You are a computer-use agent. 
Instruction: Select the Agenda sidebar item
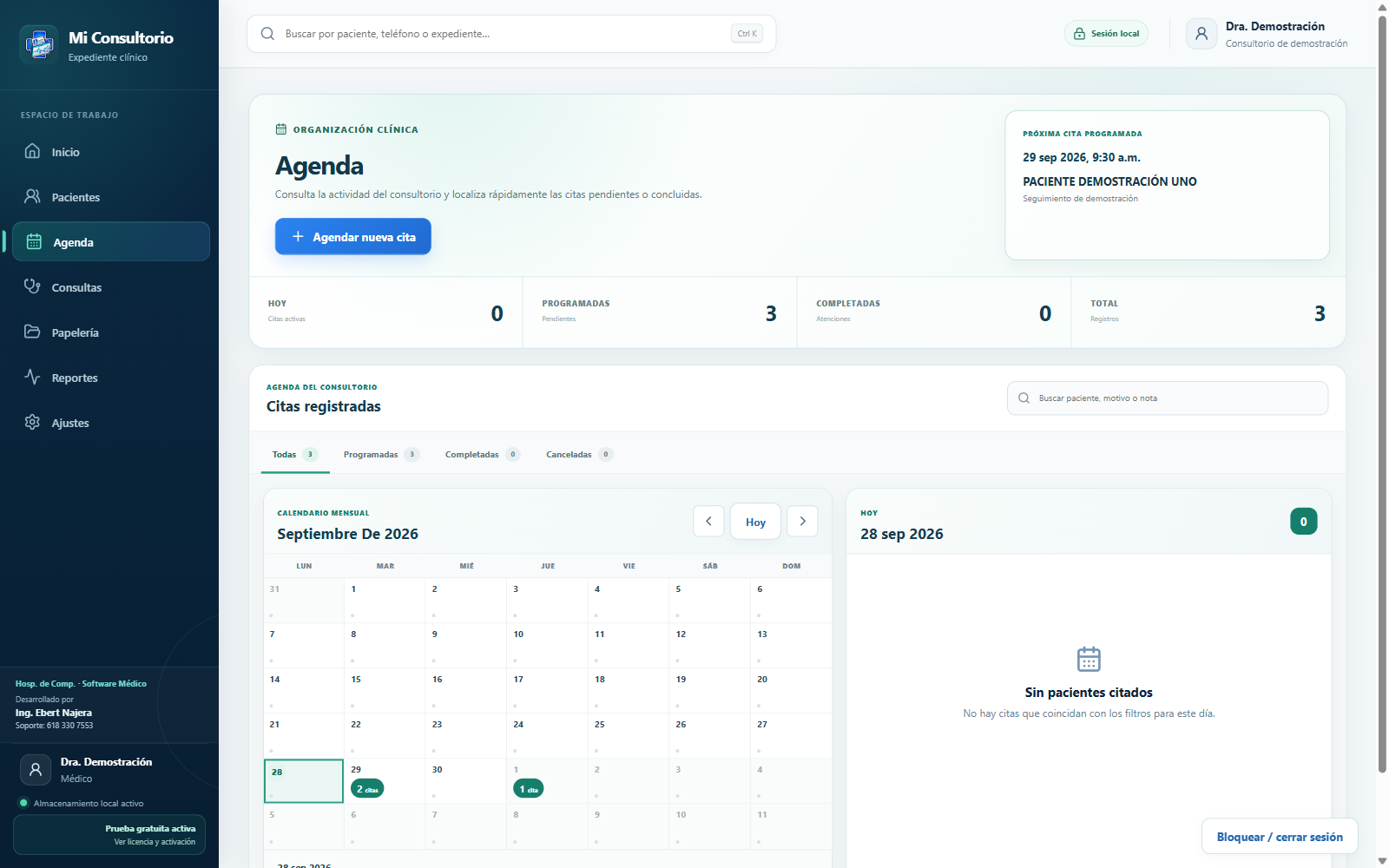(110, 242)
